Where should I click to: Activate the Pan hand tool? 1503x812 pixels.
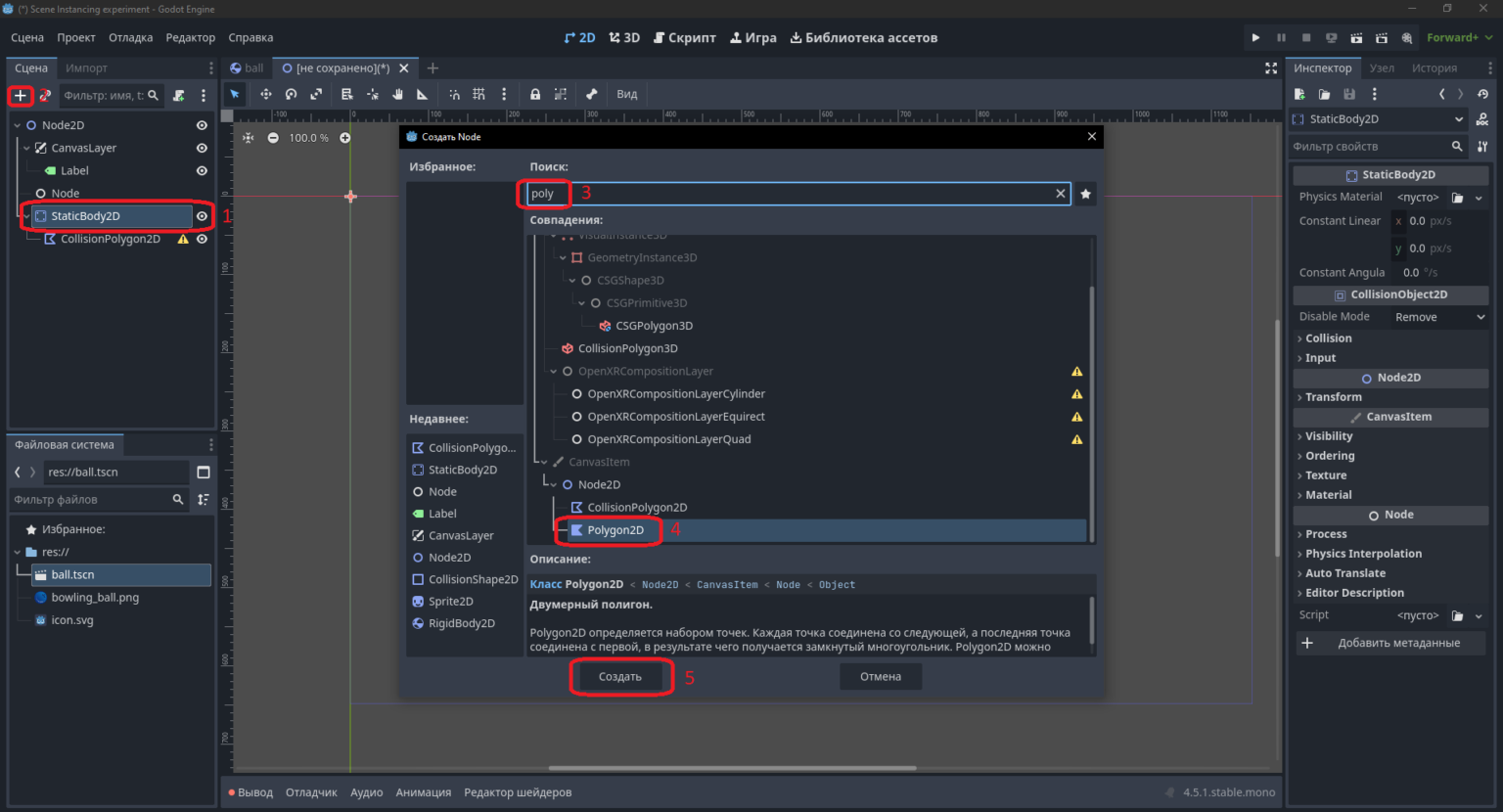tap(398, 94)
